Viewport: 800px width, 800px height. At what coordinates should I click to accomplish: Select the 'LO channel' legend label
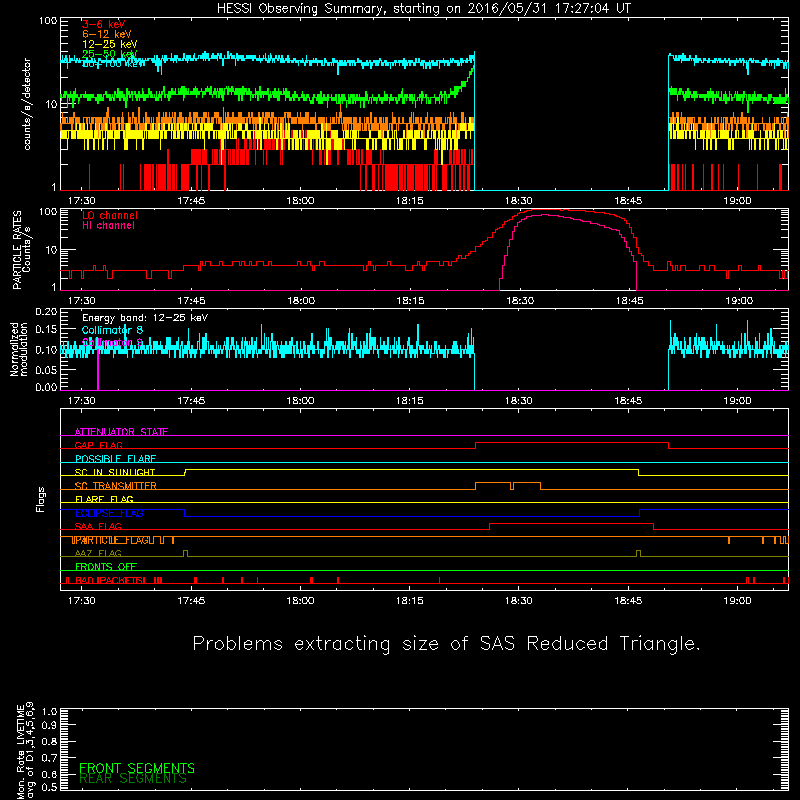tap(110, 215)
